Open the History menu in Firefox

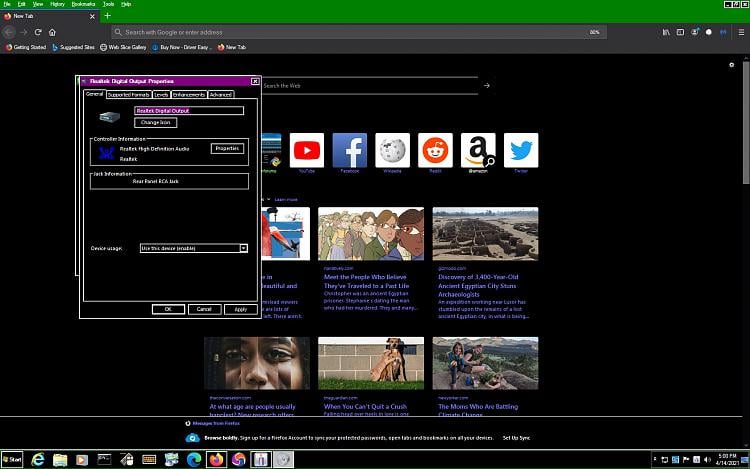coord(57,4)
